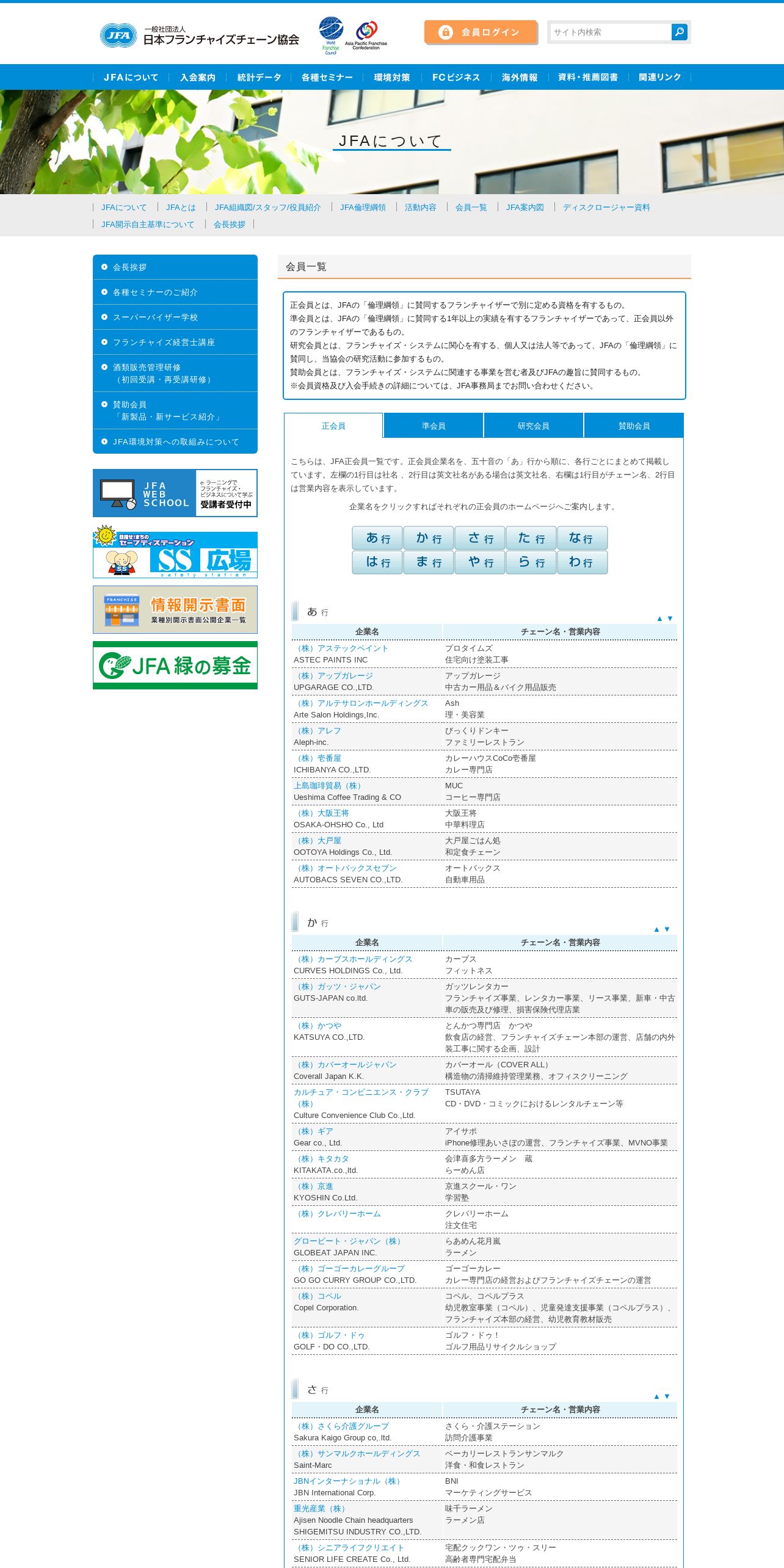784x1568 pixels.
Task: Jump to な行 index button
Action: [x=583, y=538]
